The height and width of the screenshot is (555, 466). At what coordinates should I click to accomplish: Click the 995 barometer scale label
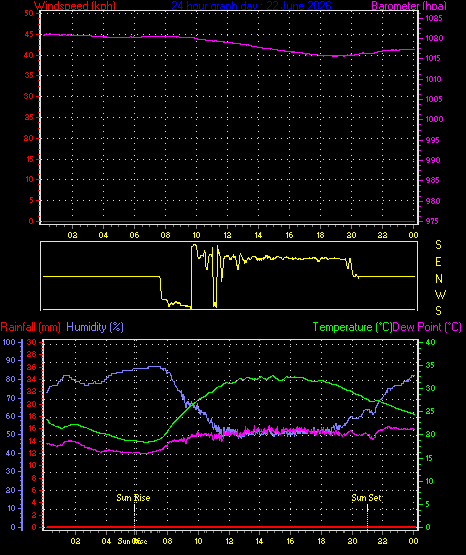(x=432, y=141)
